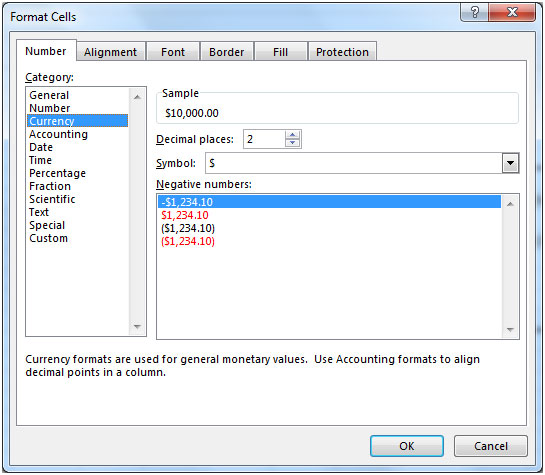This screenshot has width=545, height=475.
Task: Go to the Border tab
Action: pos(227,52)
